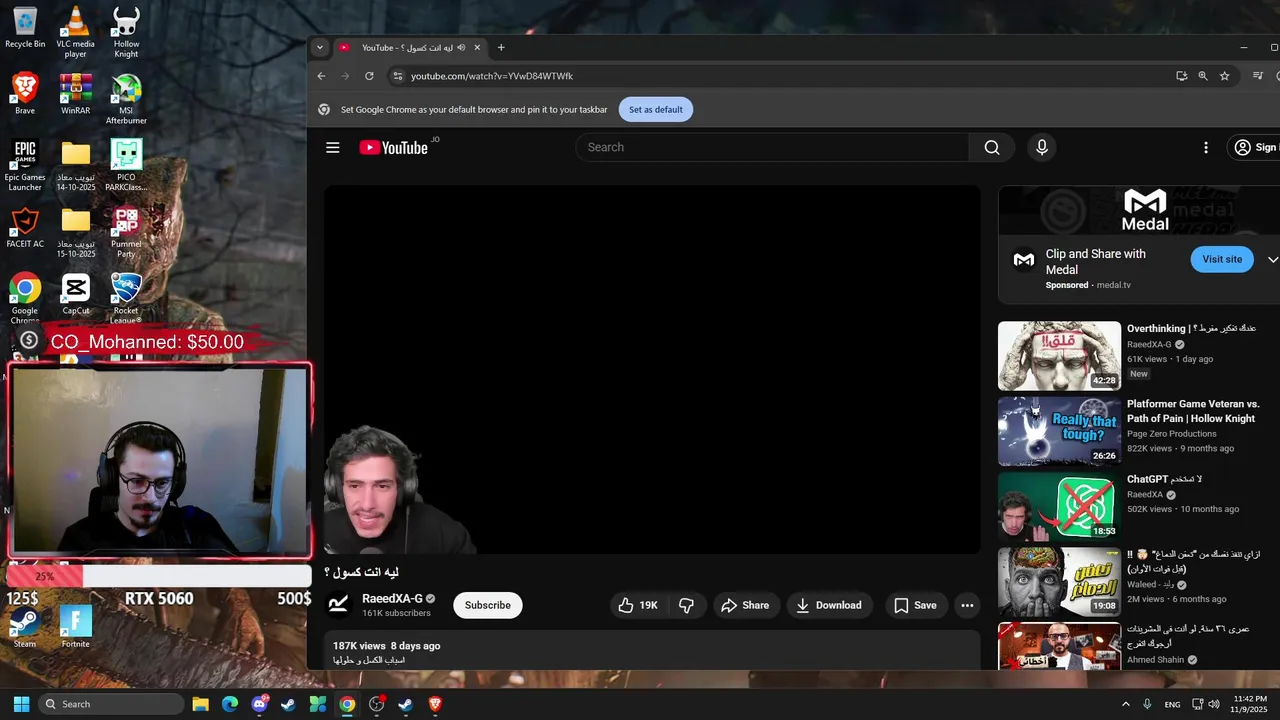Switch to Brave in the taskbar

coord(435,704)
